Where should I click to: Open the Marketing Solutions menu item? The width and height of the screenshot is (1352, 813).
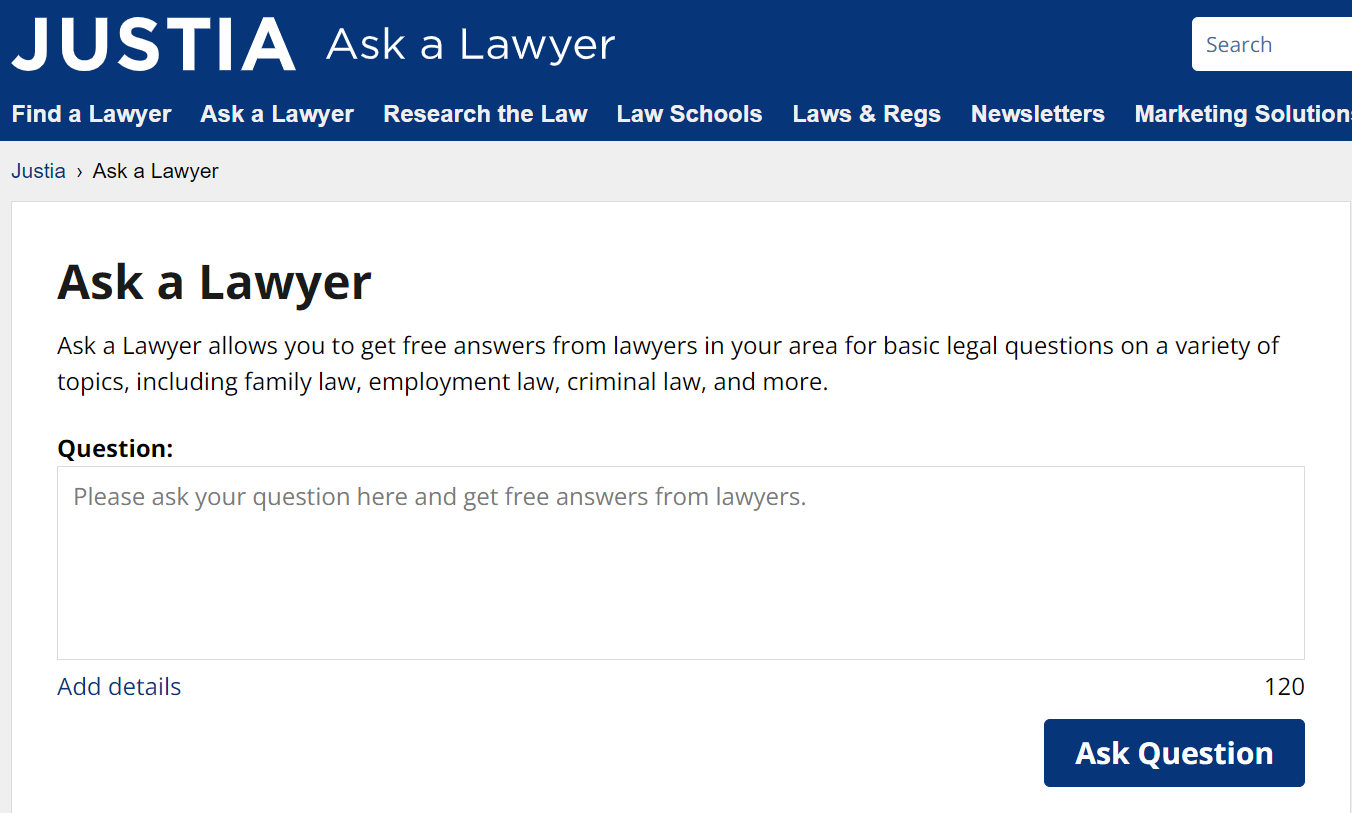coord(1243,114)
